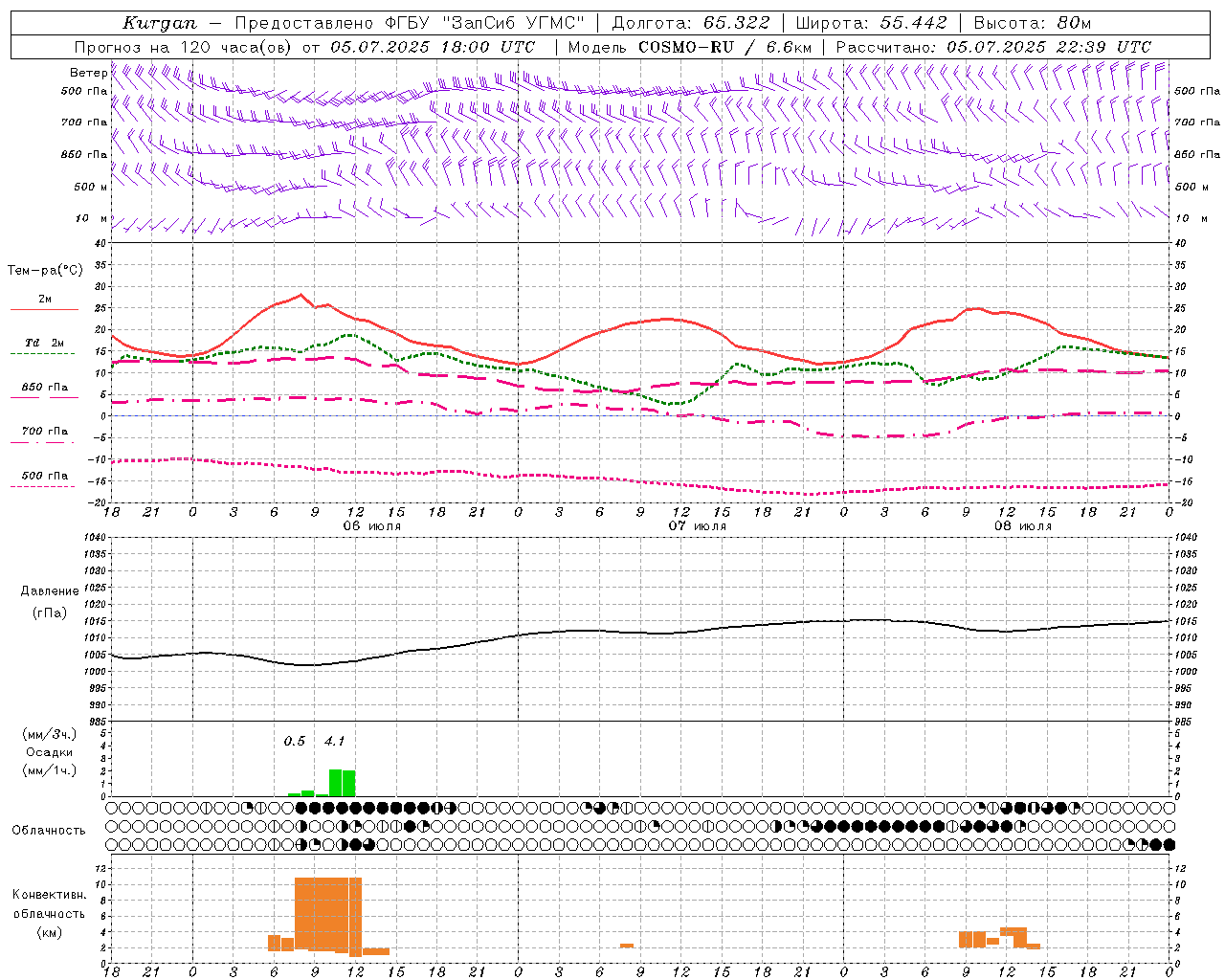Click the large orange convective cloud block
Image resolution: width=1225 pixels, height=980 pixels.
328,914
